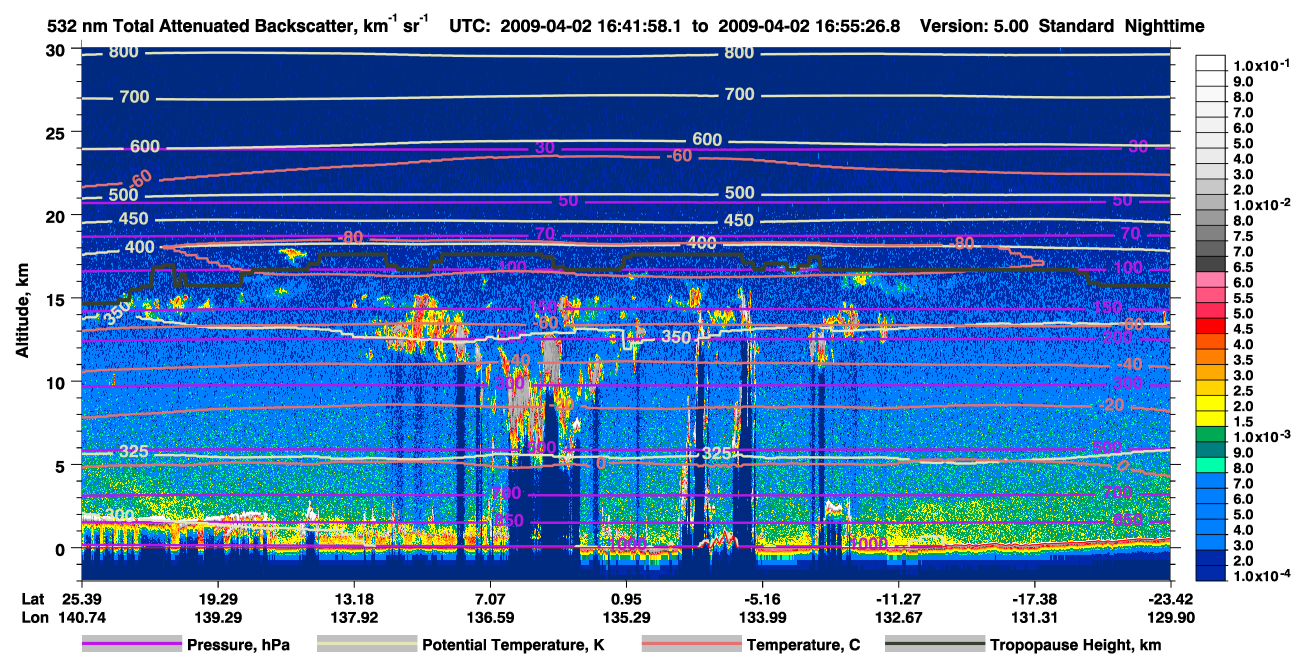The height and width of the screenshot is (667, 1300).
Task: Click the 'Pressure, hPa' legend label
Action: 238,646
